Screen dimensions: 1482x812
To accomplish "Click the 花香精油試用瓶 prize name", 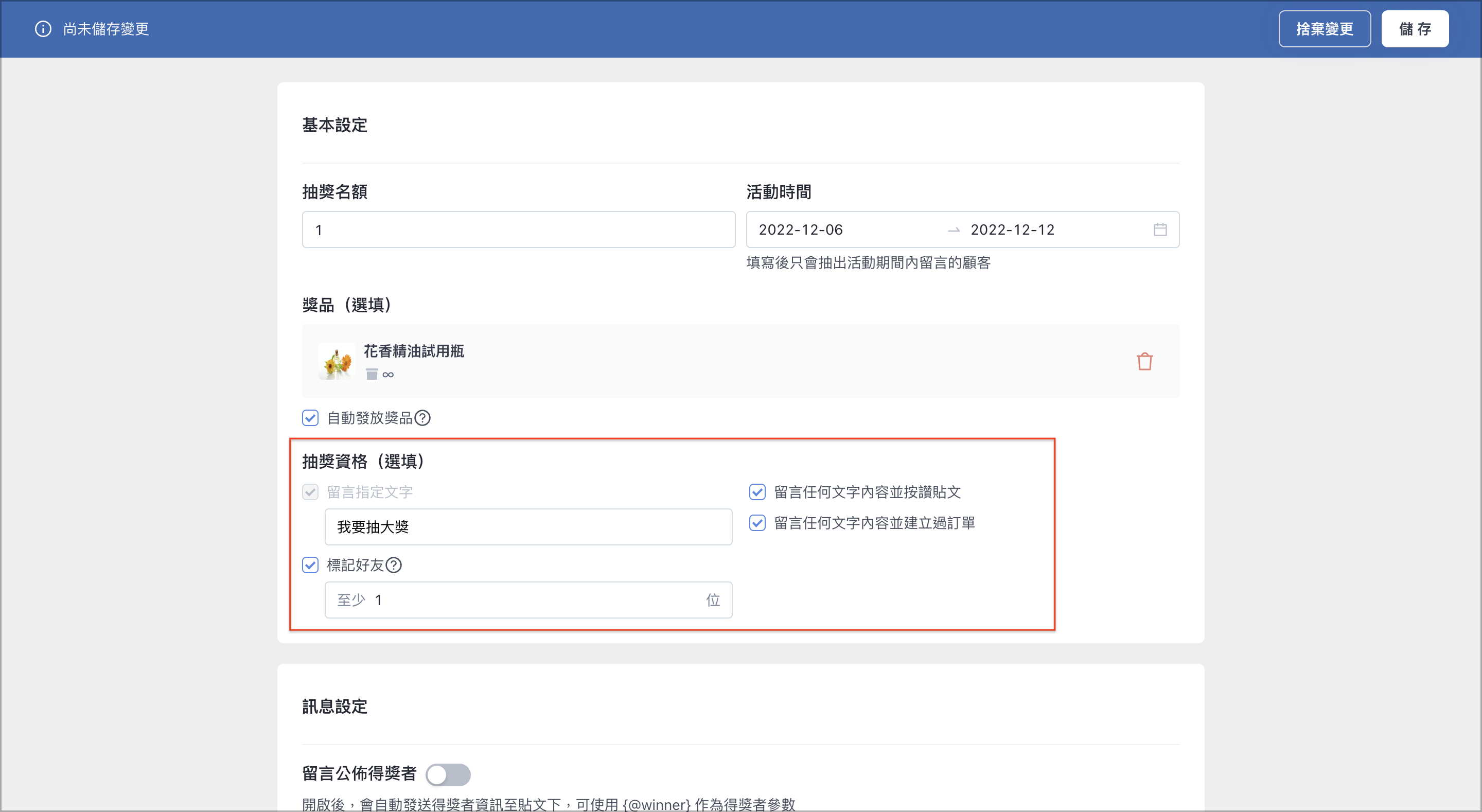I will click(x=414, y=351).
